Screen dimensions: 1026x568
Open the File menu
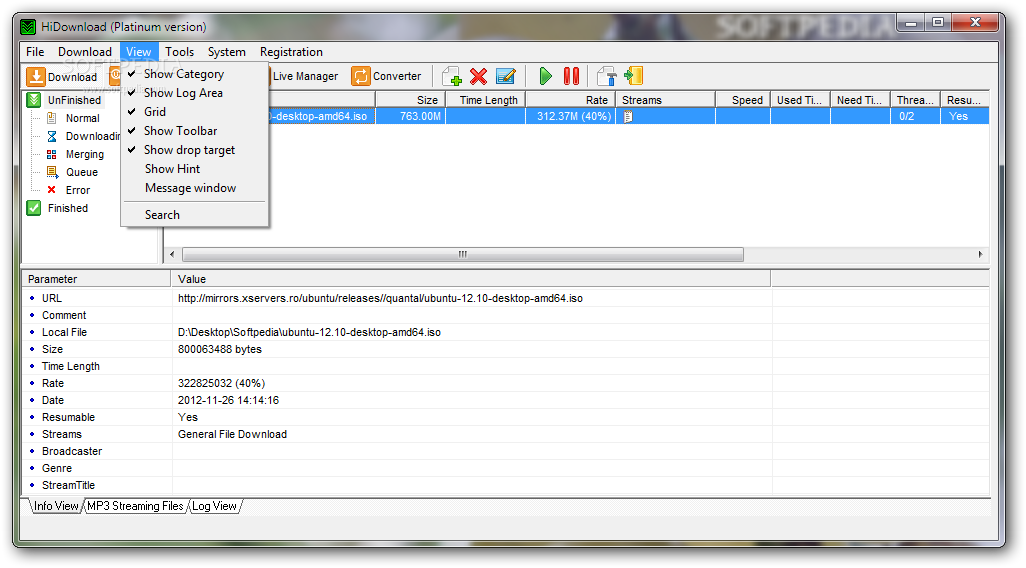35,52
